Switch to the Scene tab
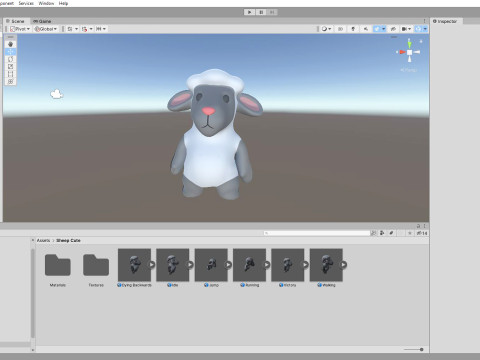The width and height of the screenshot is (480, 360). click(x=15, y=21)
